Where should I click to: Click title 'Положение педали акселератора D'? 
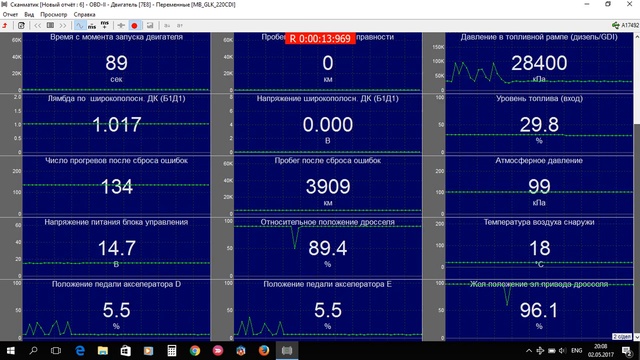116,284
